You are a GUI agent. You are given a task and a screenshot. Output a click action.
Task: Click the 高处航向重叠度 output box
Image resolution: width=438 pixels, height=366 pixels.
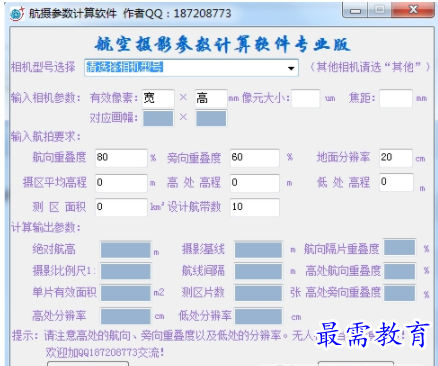point(400,271)
